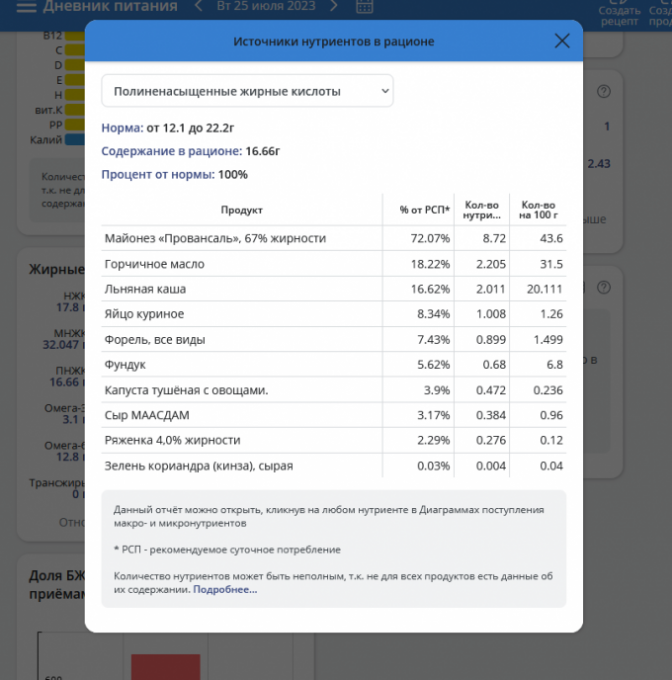This screenshot has height=680, width=672.
Task: Select the Сыр МААСДАМ row
Action: point(334,415)
